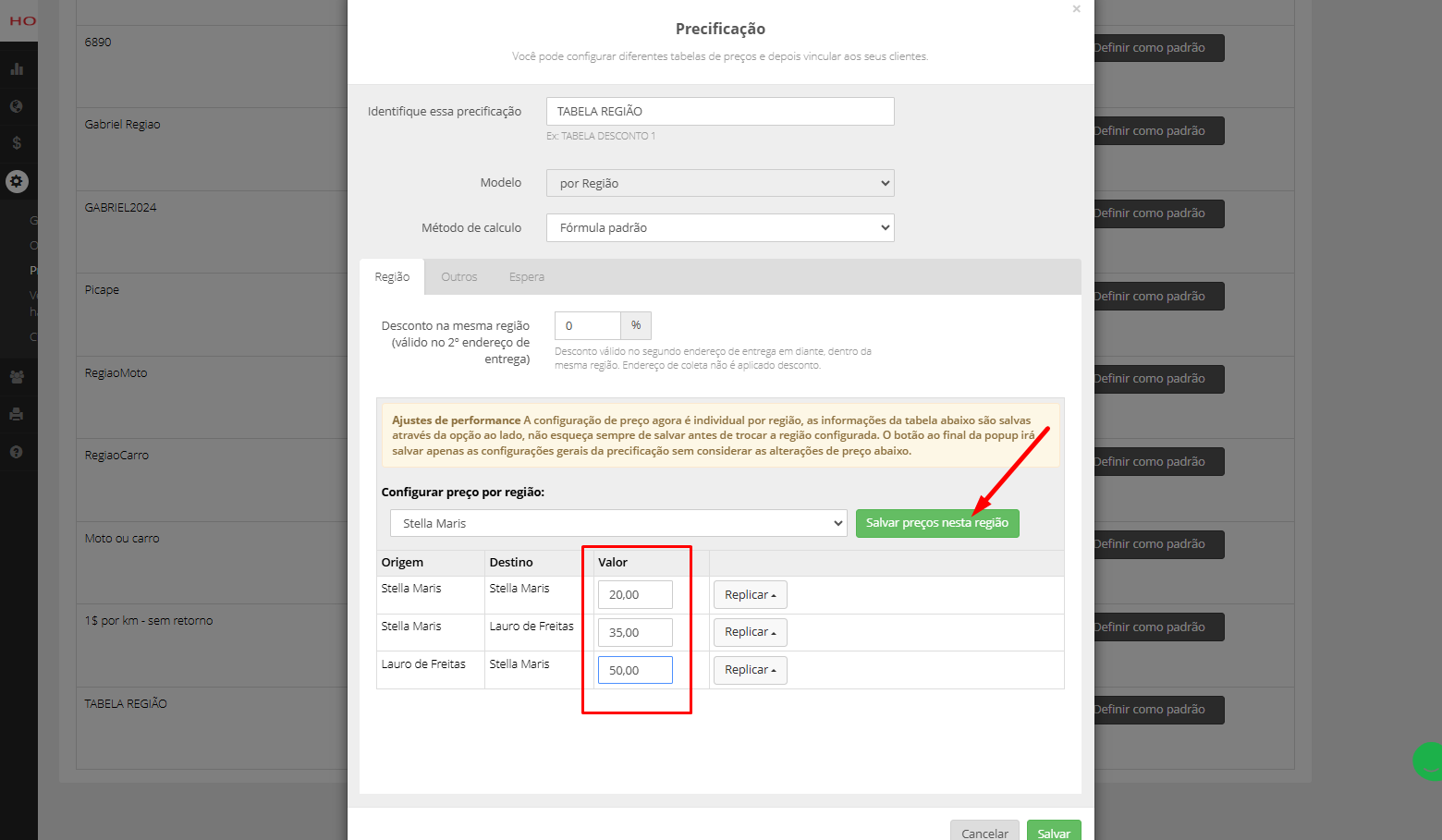Click the value field showing 35,00
This screenshot has width=1442, height=840.
(635, 633)
